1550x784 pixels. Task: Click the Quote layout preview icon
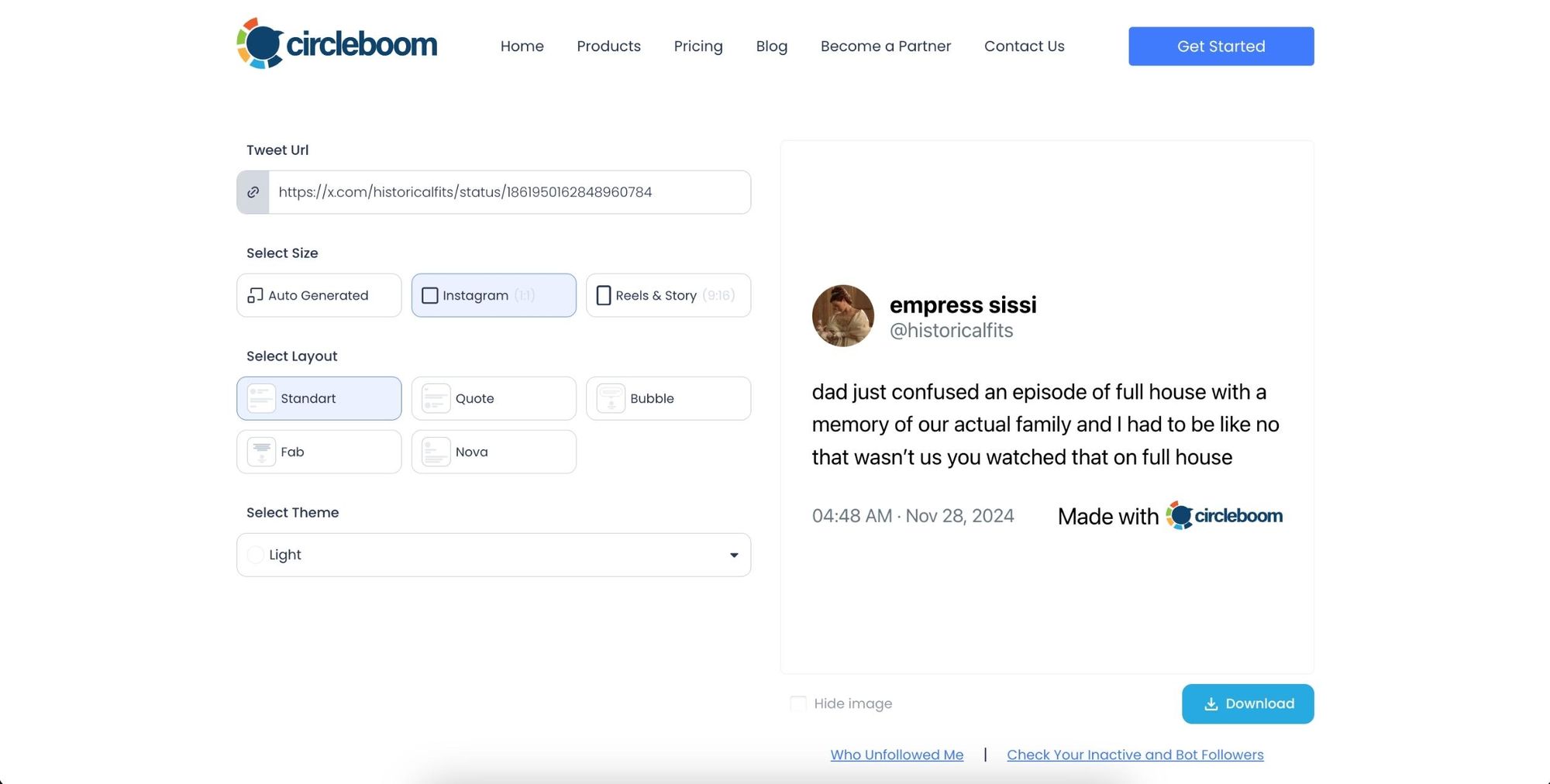(x=436, y=398)
